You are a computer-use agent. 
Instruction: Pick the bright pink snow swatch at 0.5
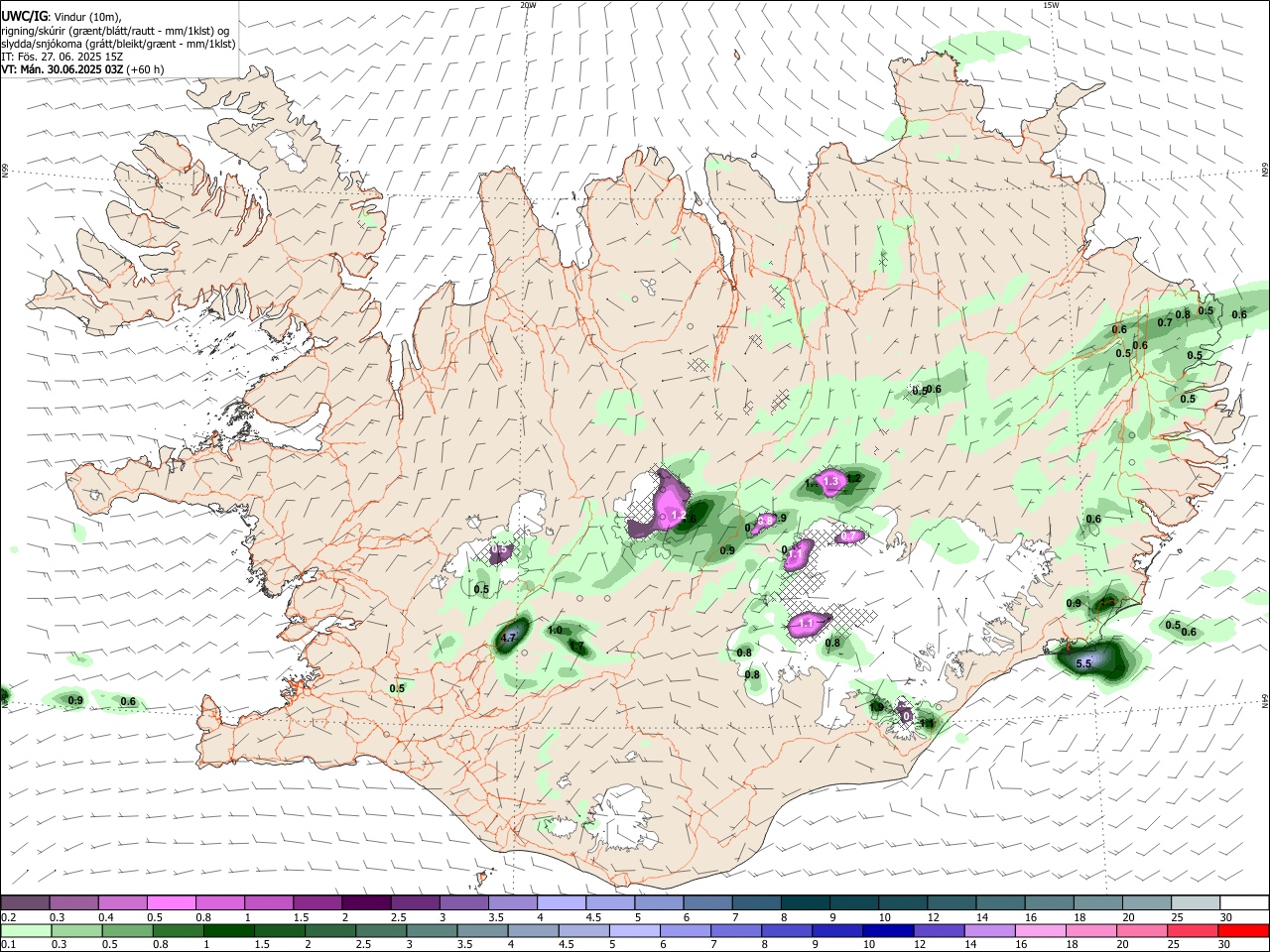tap(171, 902)
